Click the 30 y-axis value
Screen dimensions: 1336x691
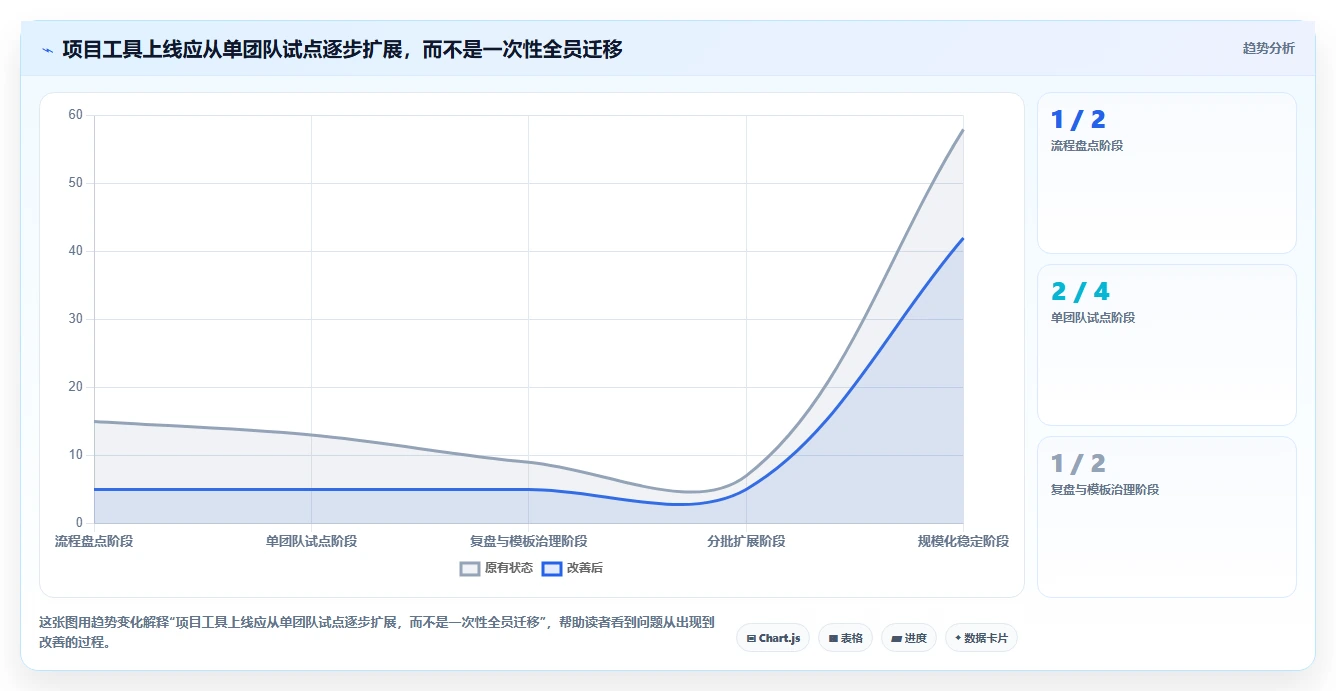(76, 319)
